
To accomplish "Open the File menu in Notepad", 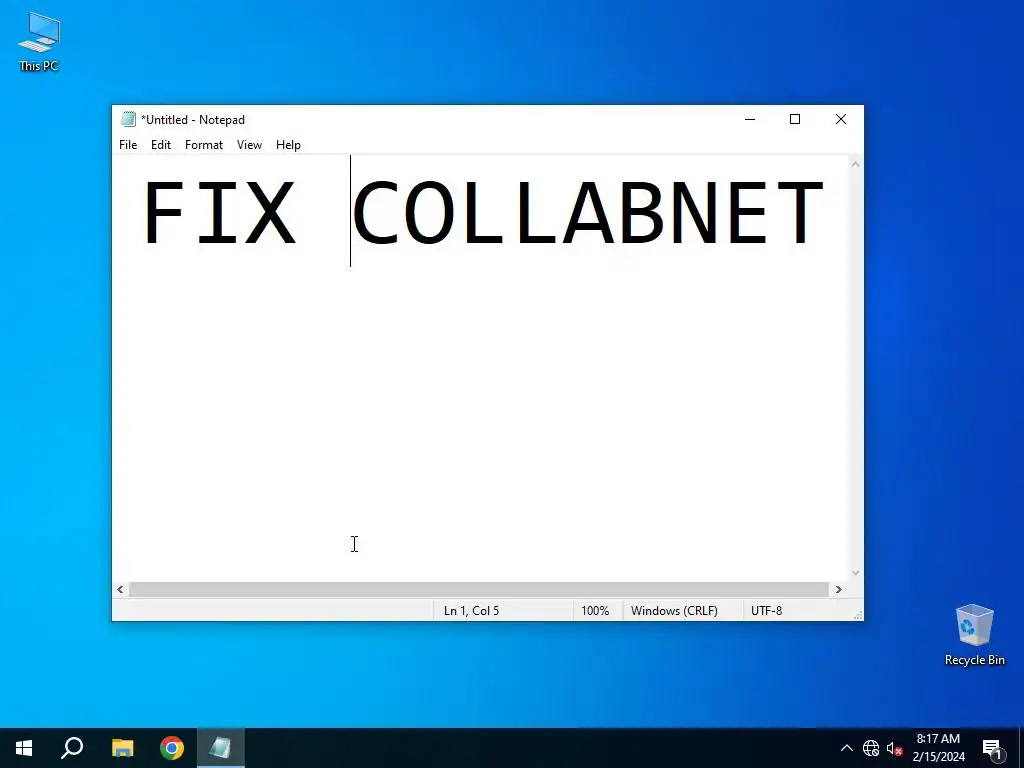I will click(x=128, y=145).
